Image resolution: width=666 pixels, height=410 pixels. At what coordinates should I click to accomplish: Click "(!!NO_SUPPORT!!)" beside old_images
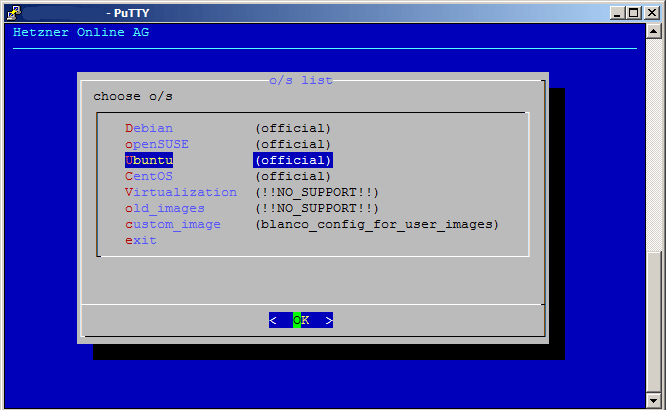pyautogui.click(x=317, y=209)
